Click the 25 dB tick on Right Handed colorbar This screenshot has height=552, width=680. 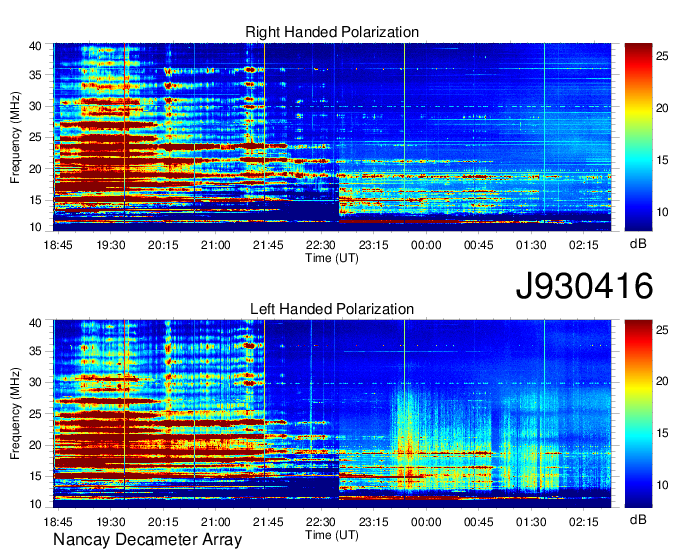(662, 56)
